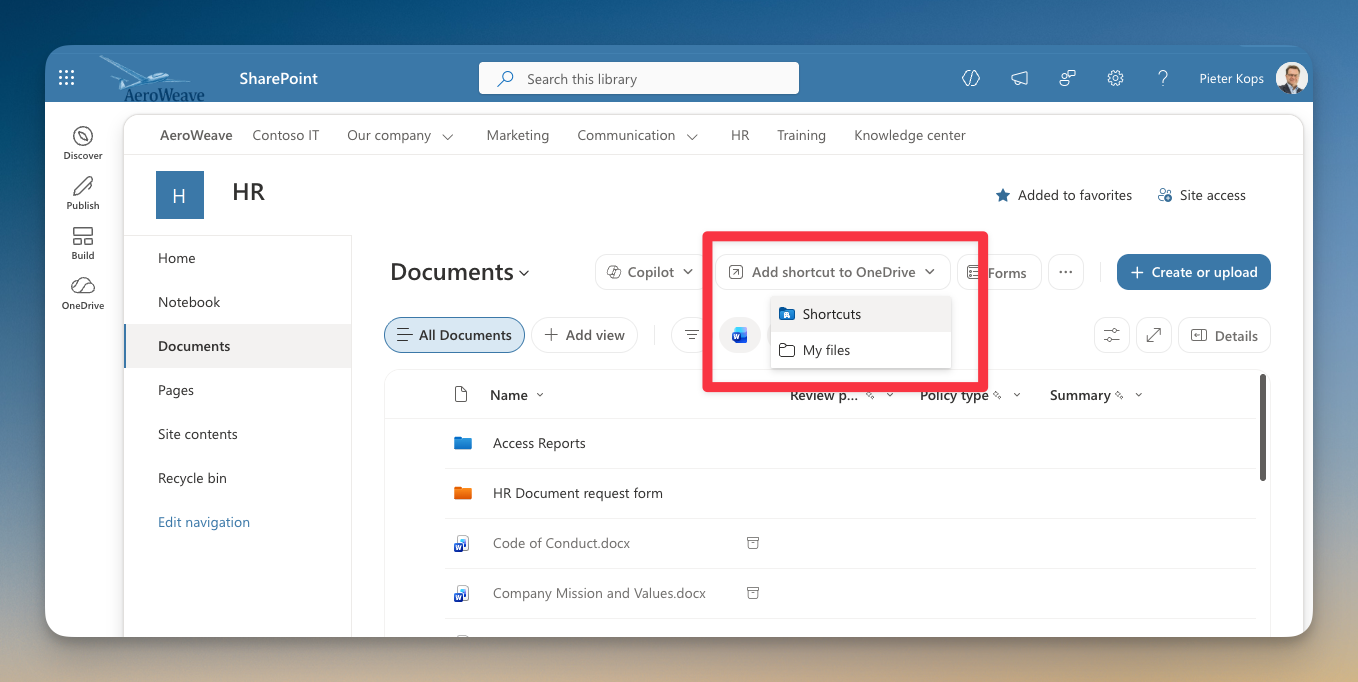Expand content to full screen arrows icon
The width and height of the screenshot is (1358, 682).
click(x=1154, y=335)
